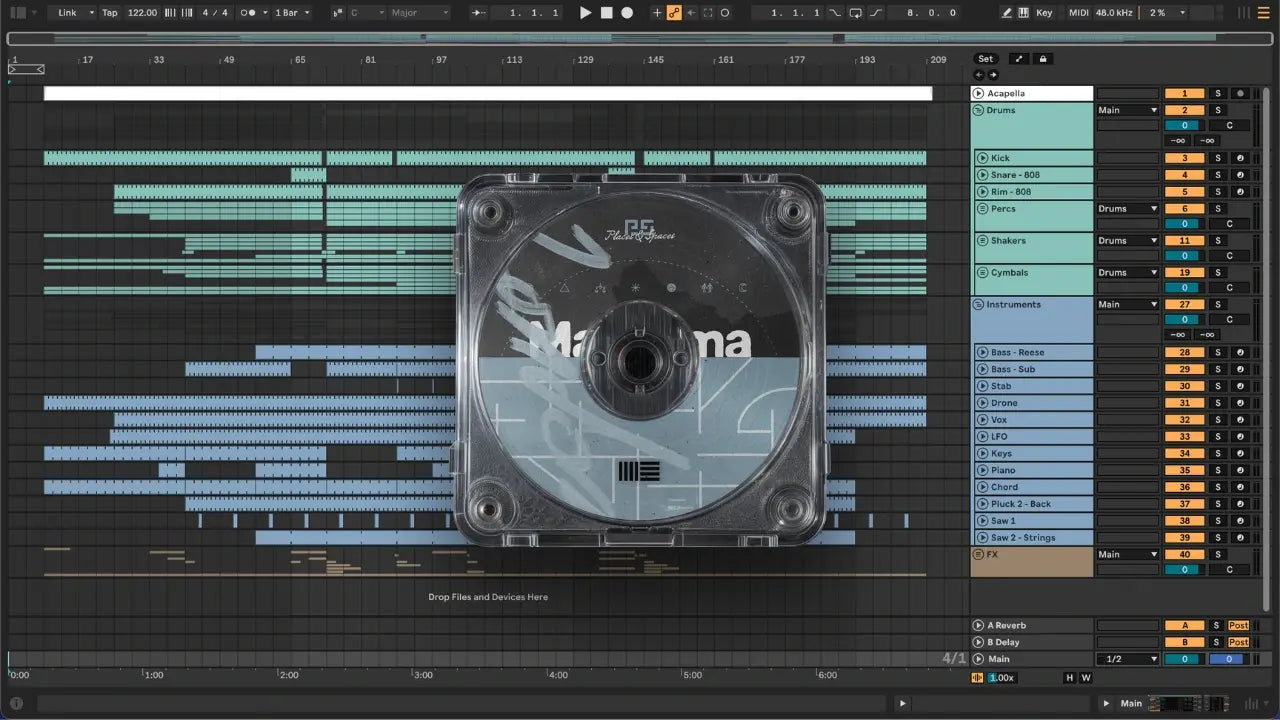
Task: Fold the Percs group track
Action: pos(983,209)
